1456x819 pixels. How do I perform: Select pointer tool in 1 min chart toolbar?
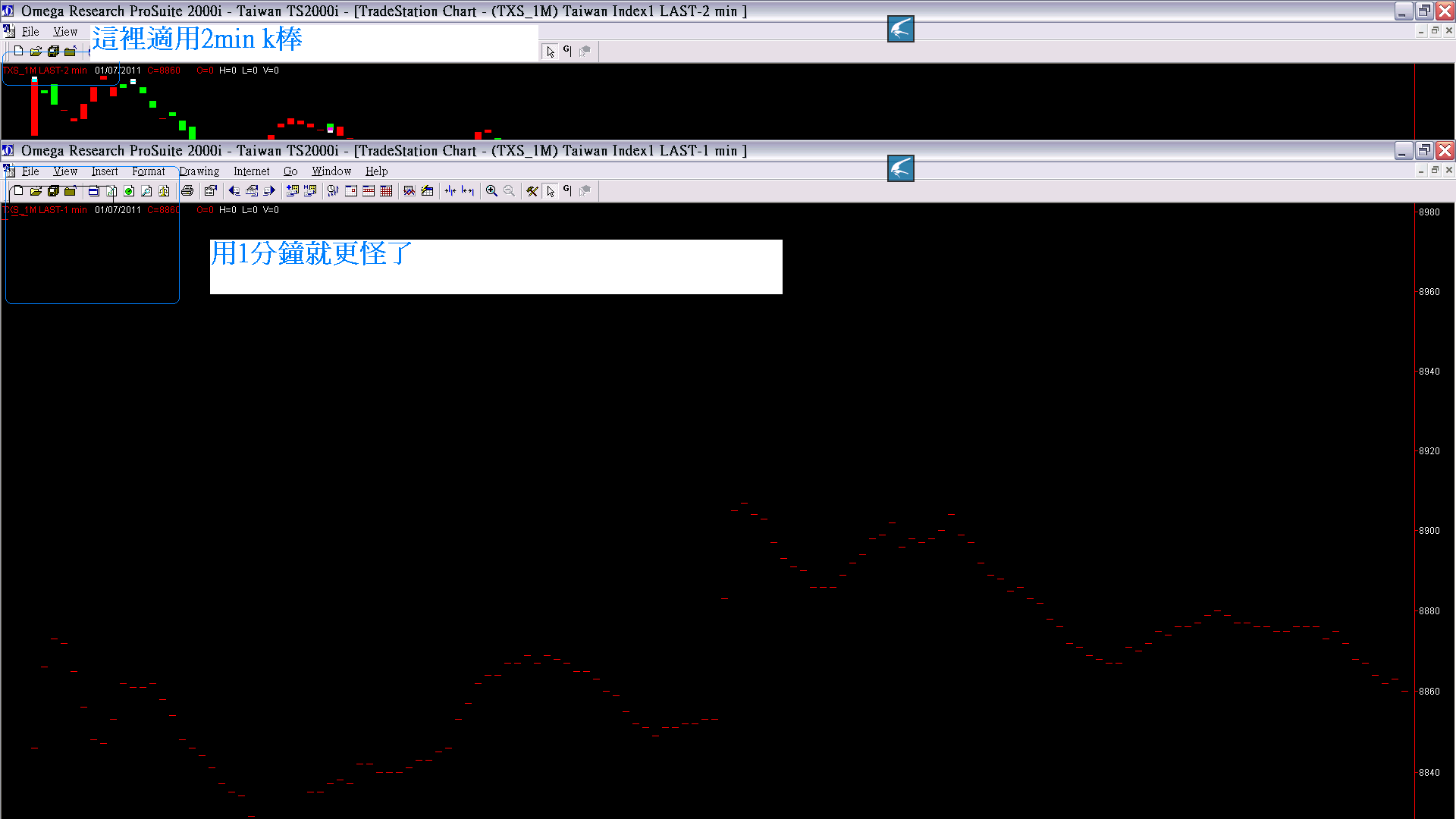pos(551,191)
